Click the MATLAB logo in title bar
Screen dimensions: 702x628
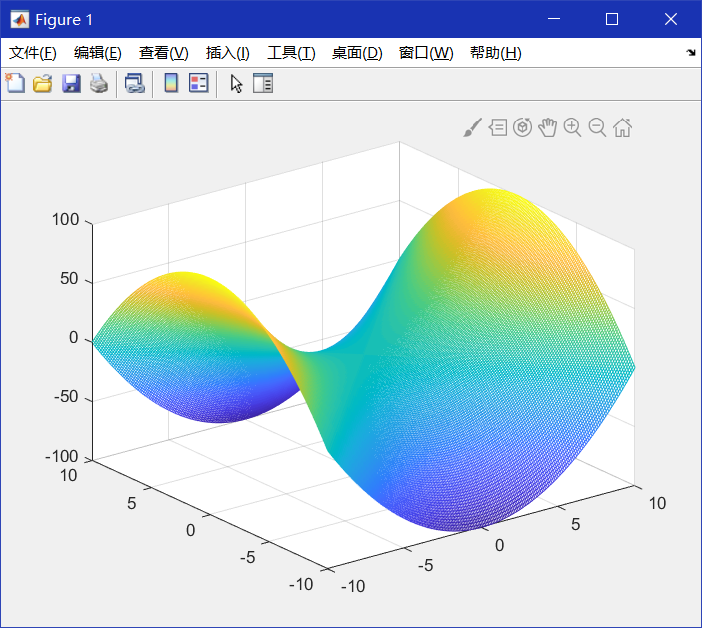coord(20,20)
